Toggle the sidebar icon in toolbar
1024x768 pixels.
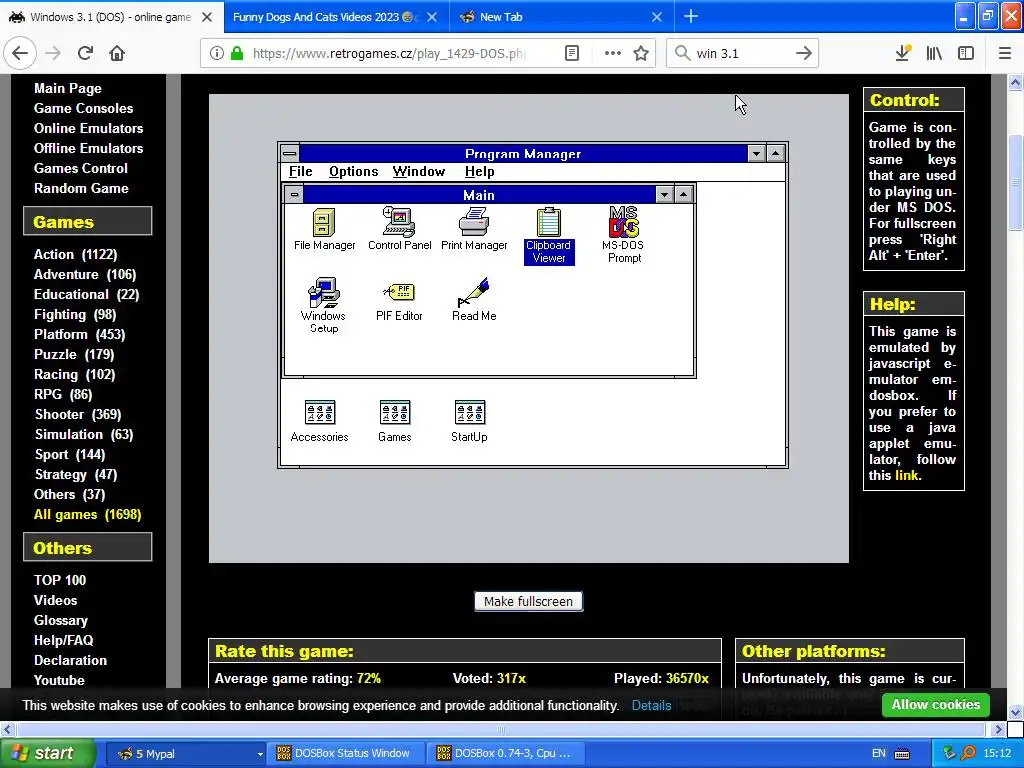point(966,53)
